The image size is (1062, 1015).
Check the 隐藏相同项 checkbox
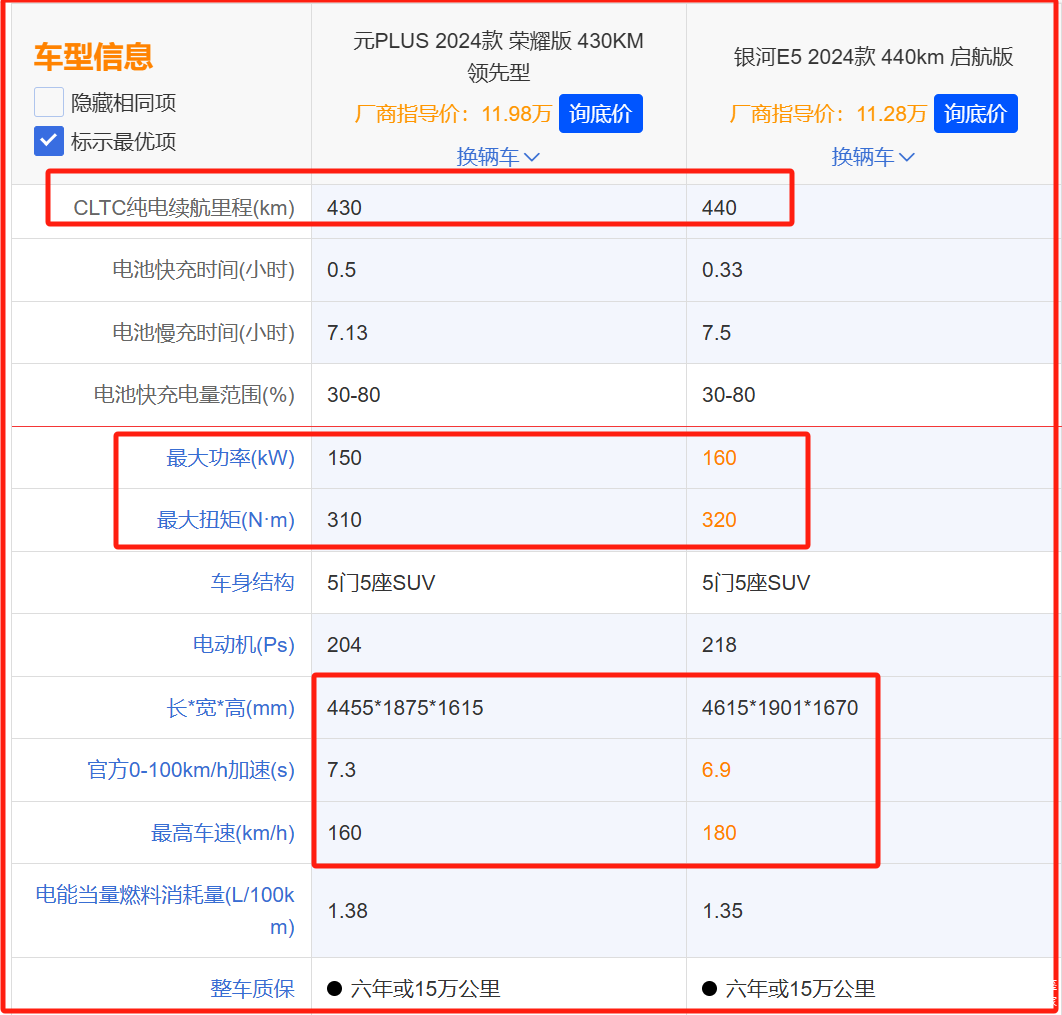click(49, 103)
